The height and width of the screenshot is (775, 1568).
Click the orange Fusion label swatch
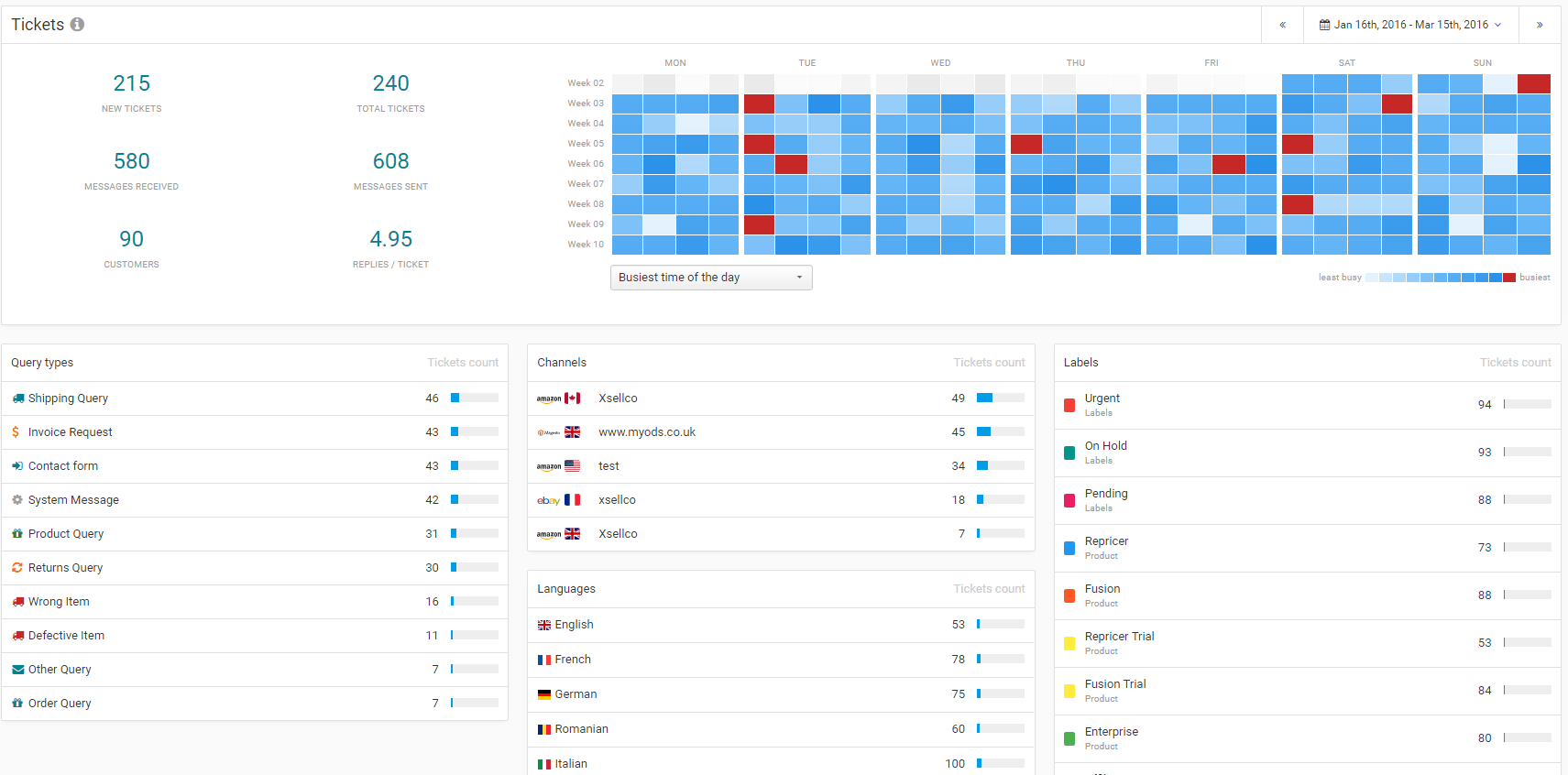coord(1069,595)
